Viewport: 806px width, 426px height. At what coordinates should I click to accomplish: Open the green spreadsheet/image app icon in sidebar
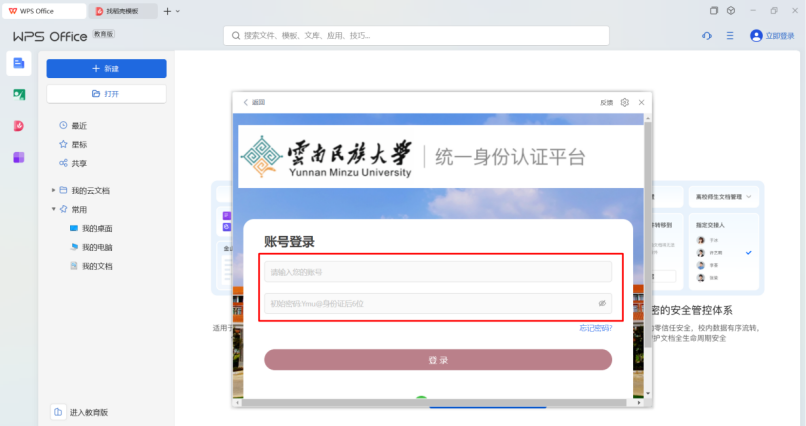19,95
